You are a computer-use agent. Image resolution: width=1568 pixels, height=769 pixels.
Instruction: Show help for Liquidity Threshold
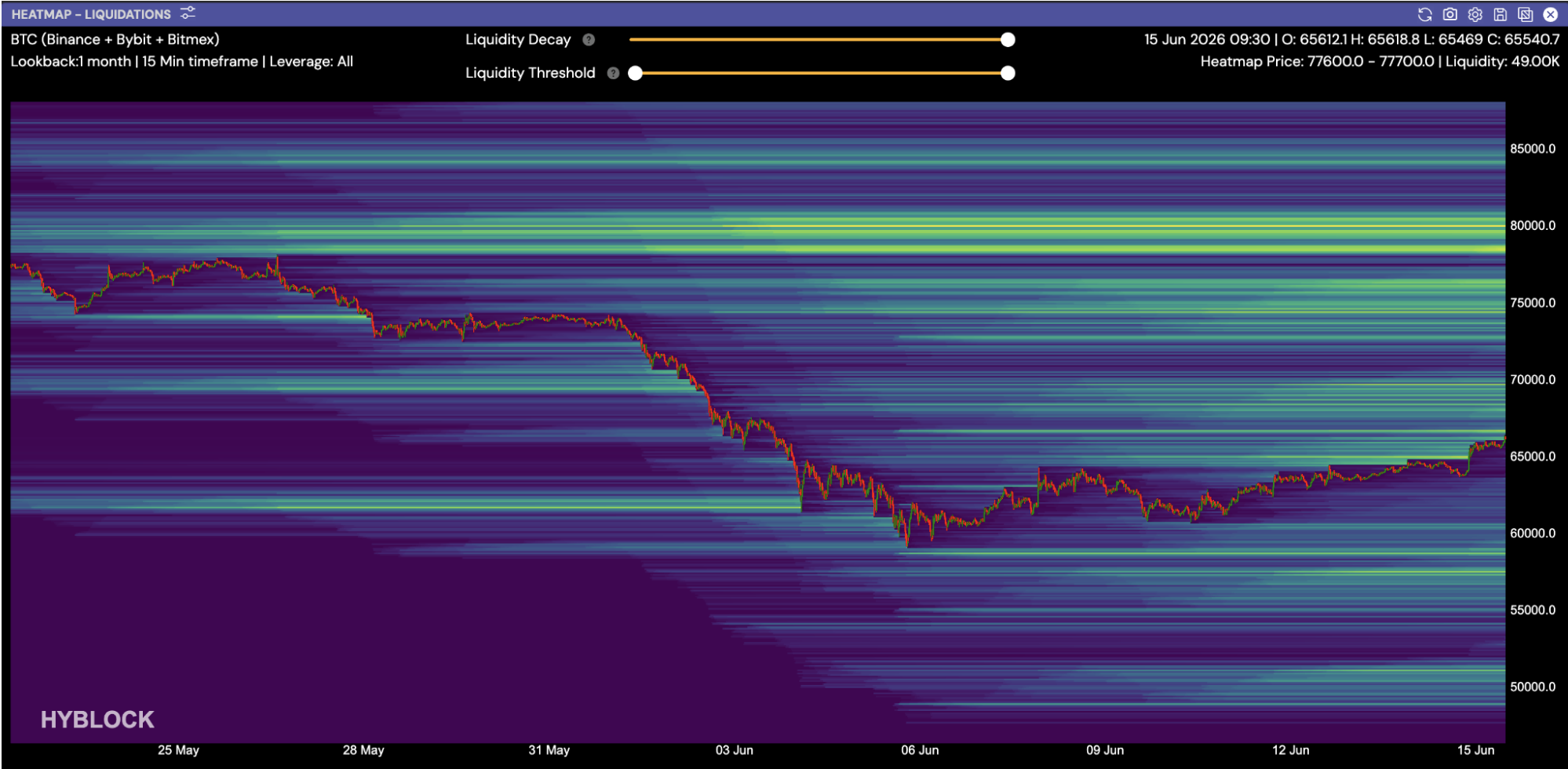click(x=614, y=73)
